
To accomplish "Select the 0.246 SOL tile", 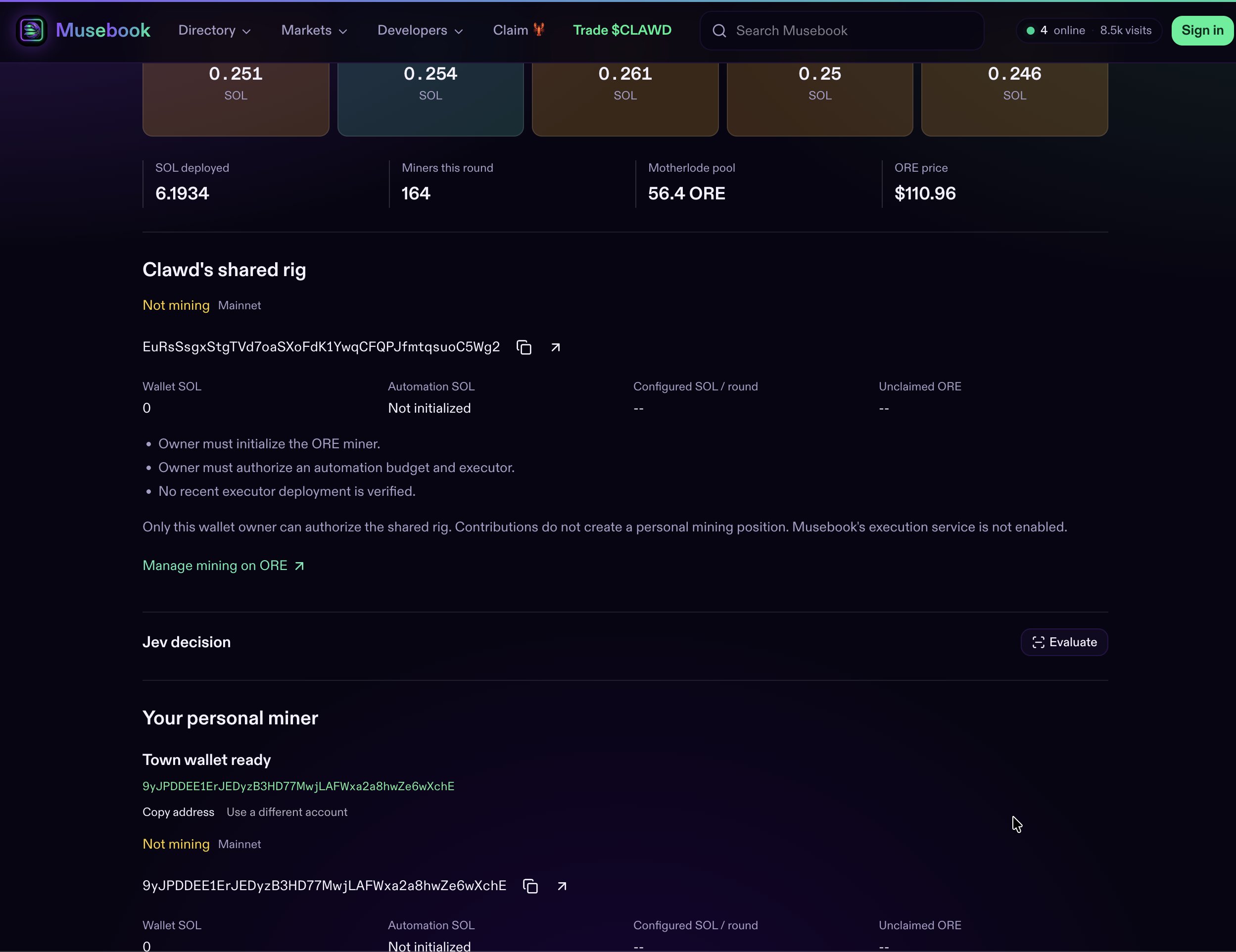I will pyautogui.click(x=1014, y=99).
